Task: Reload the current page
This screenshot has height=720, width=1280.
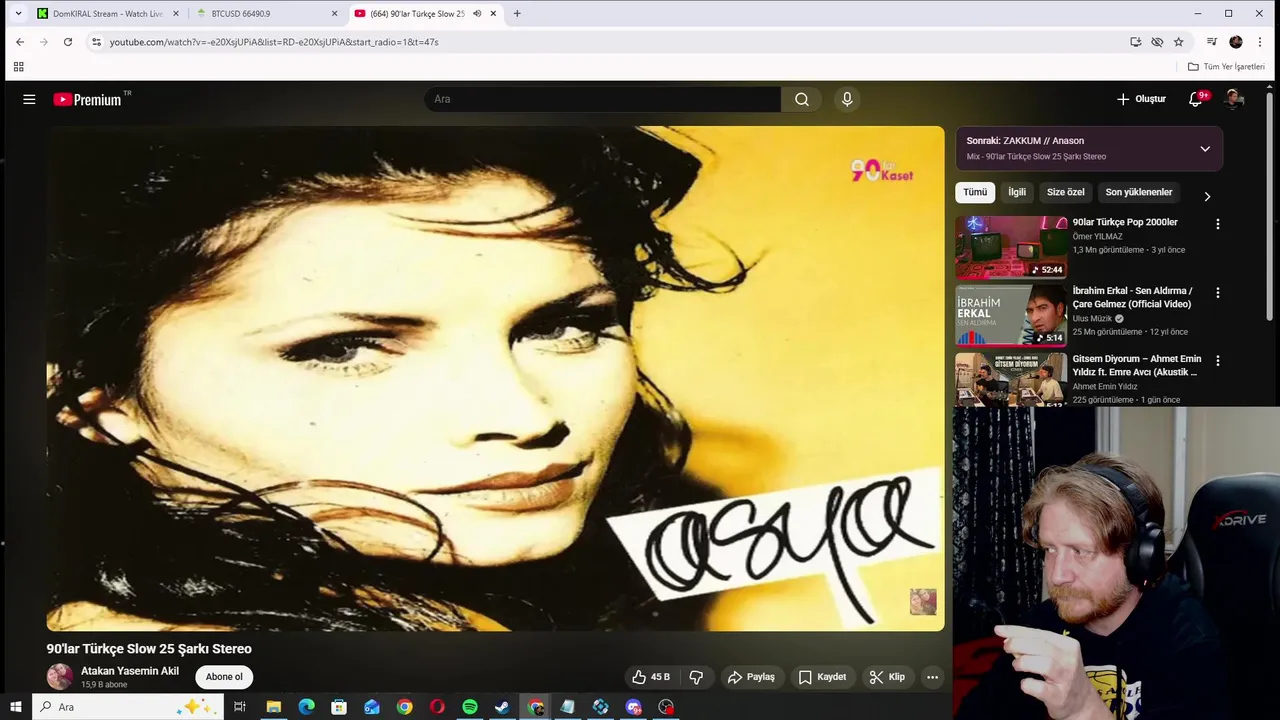Action: (68, 42)
